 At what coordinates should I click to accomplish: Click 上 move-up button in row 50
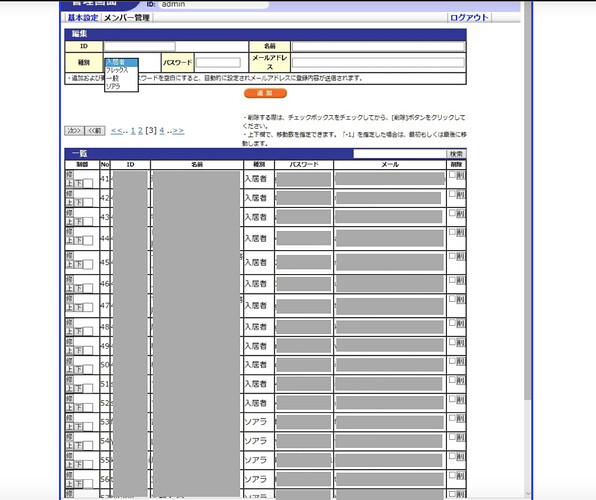tap(70, 369)
